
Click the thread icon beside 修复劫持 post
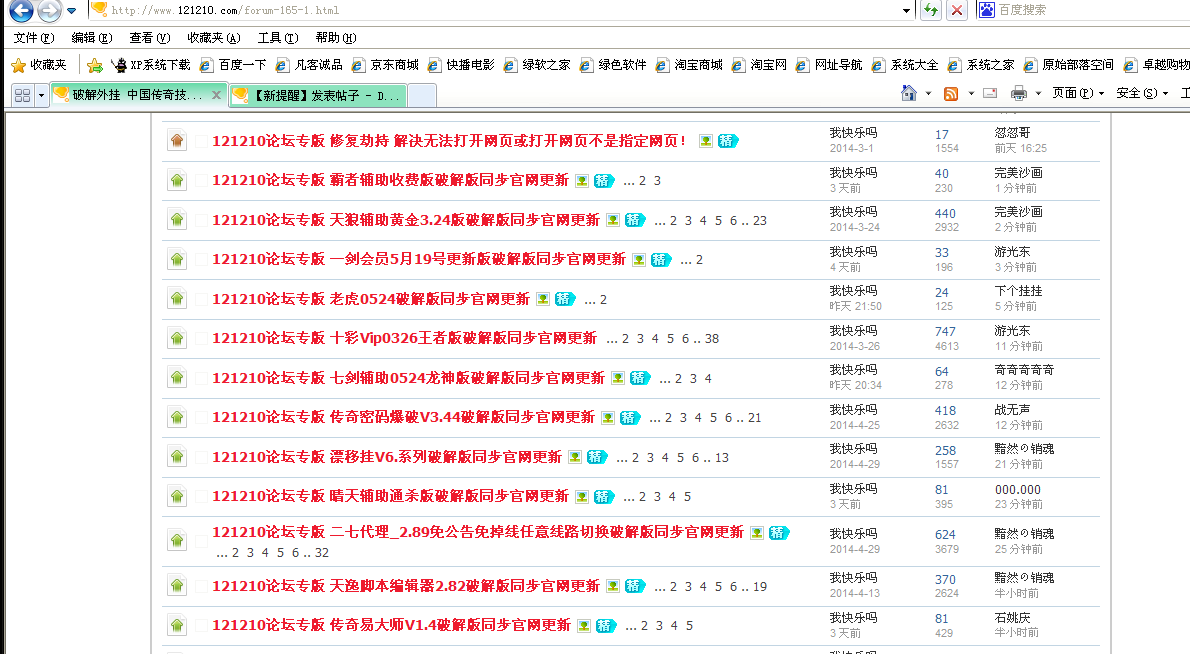point(177,140)
